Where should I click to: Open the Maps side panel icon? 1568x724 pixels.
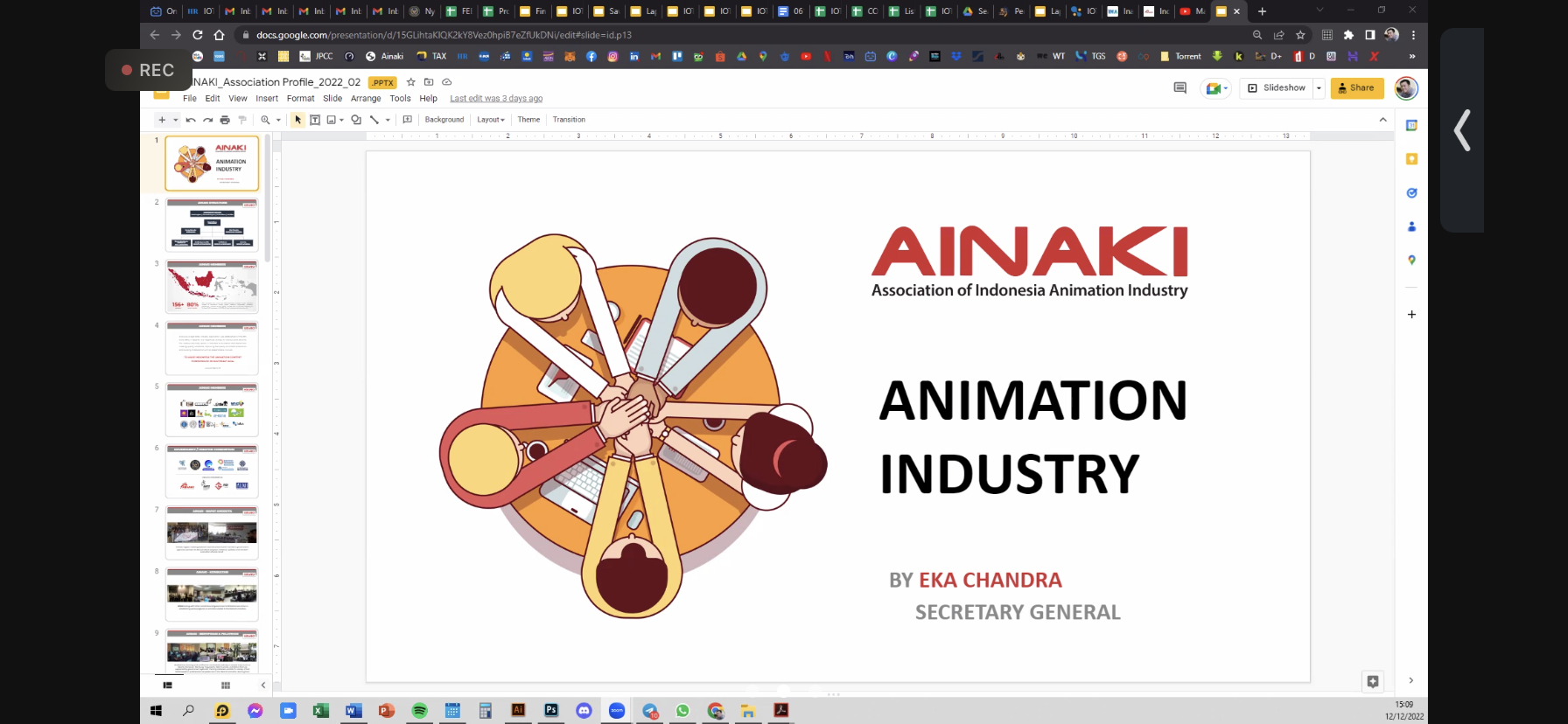(x=1411, y=261)
